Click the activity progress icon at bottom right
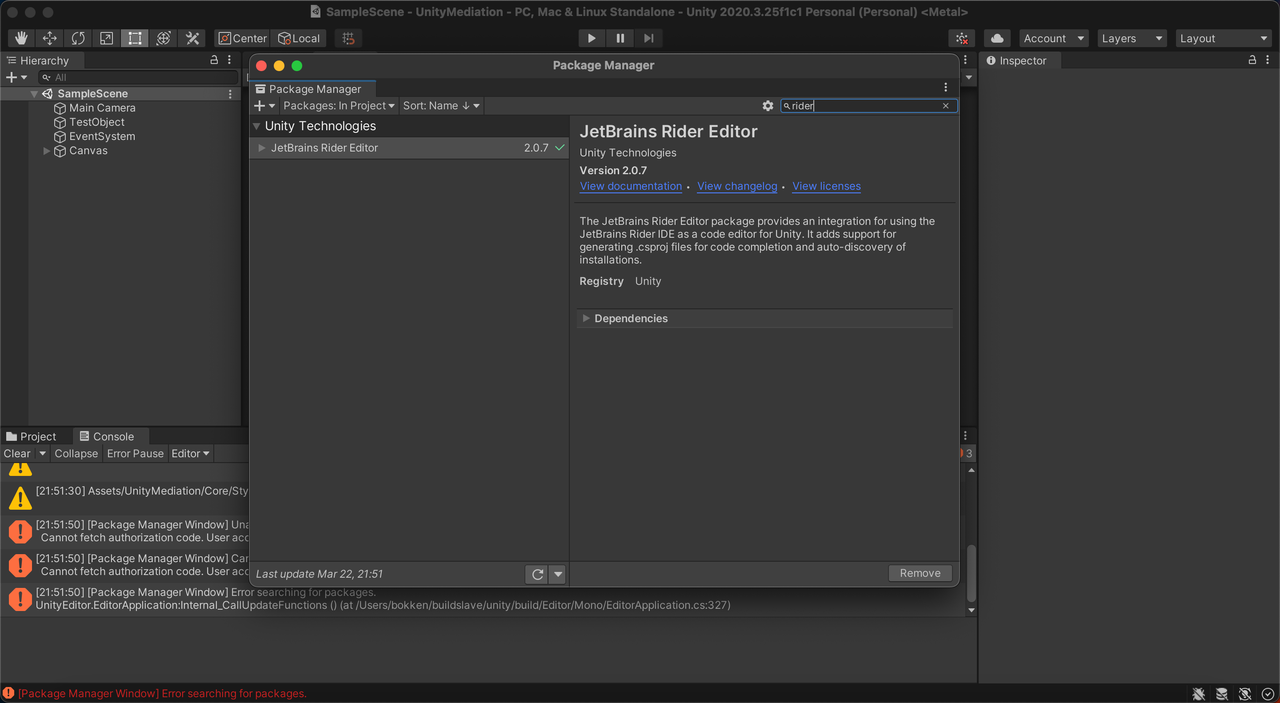Screen dimensions: 1280x703 point(1268,694)
